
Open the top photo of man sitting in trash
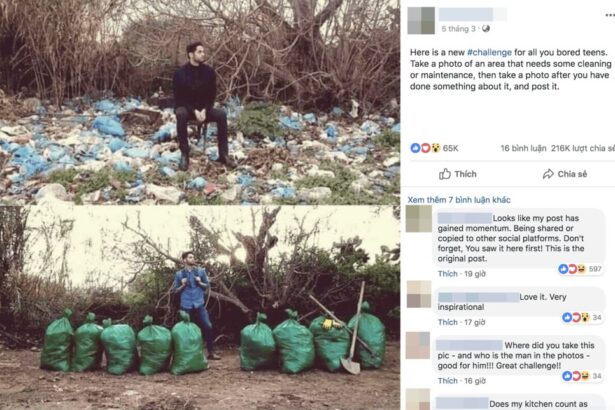point(200,102)
